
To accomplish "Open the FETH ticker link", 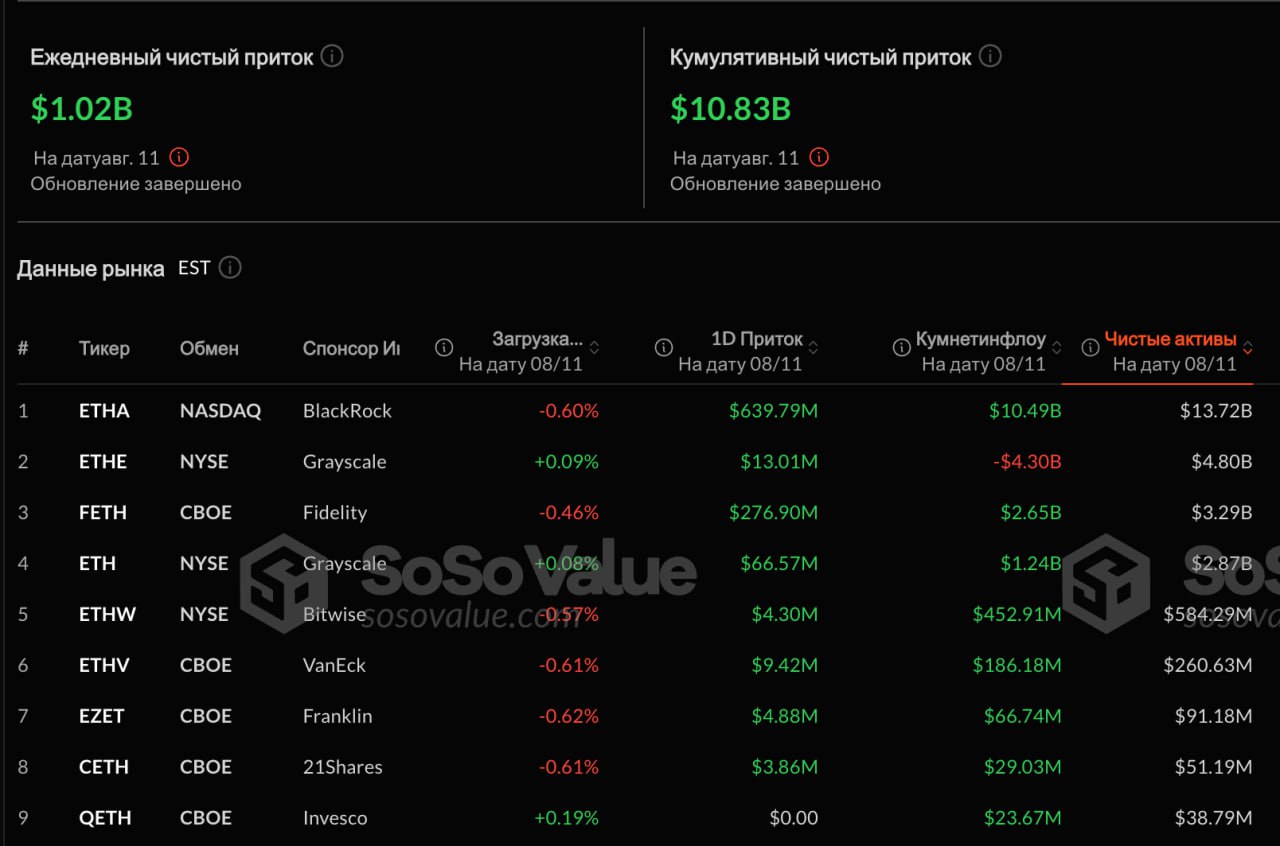I will coord(103,513).
